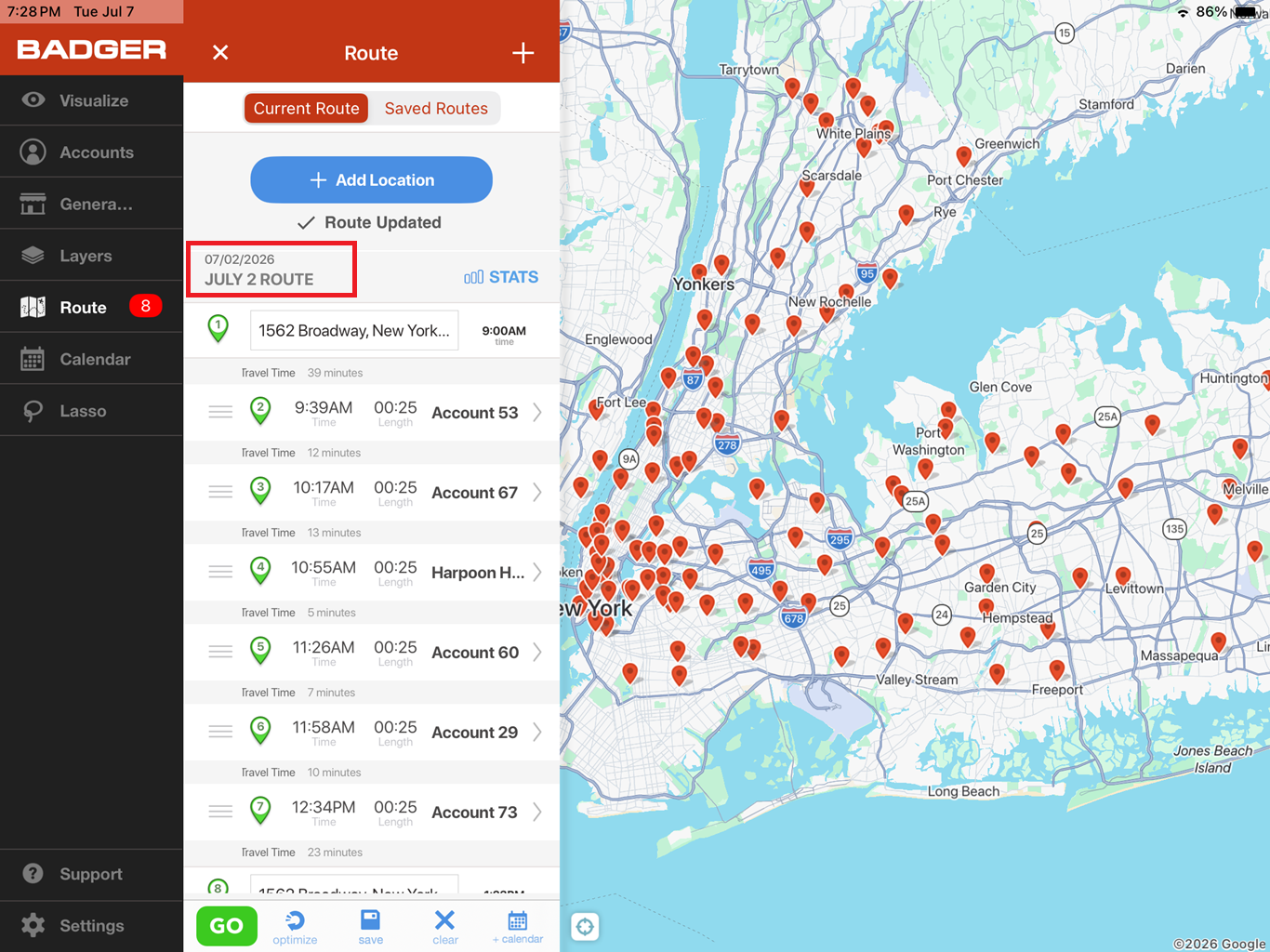Expand Account 29 details chevron
Image resolution: width=1270 pixels, height=952 pixels.
(x=537, y=732)
